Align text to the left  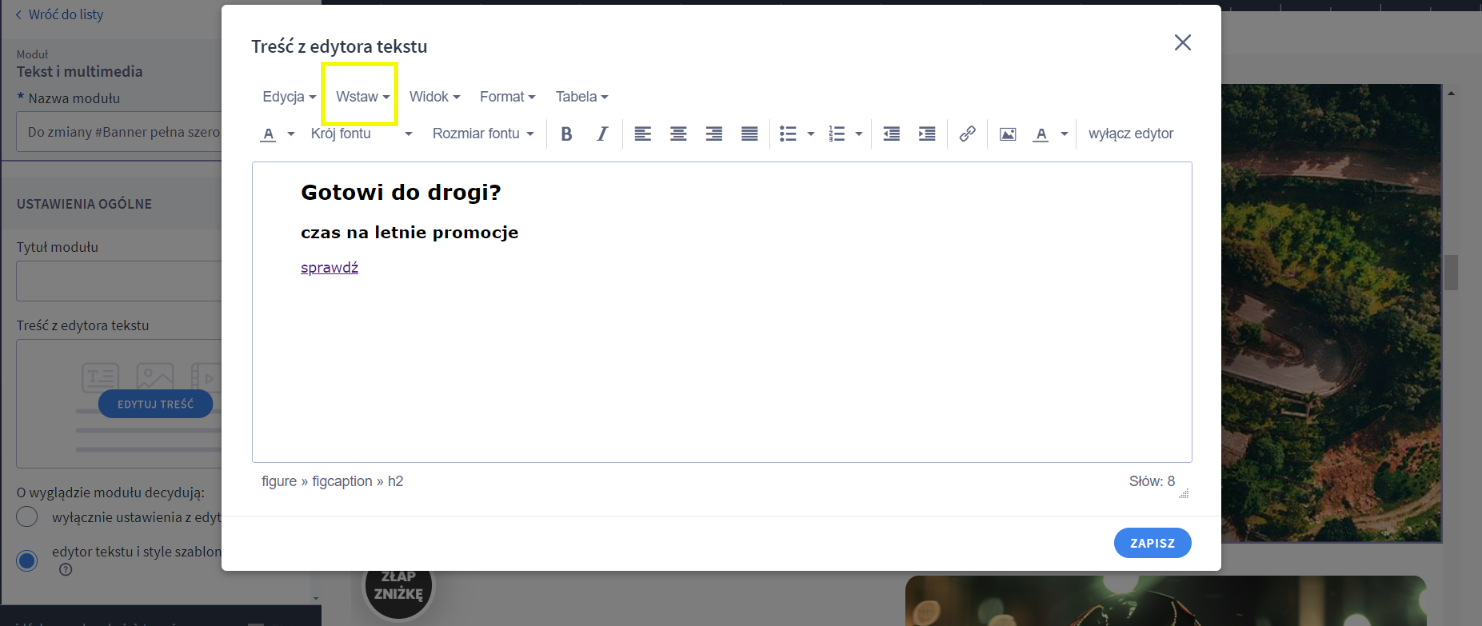tap(643, 134)
